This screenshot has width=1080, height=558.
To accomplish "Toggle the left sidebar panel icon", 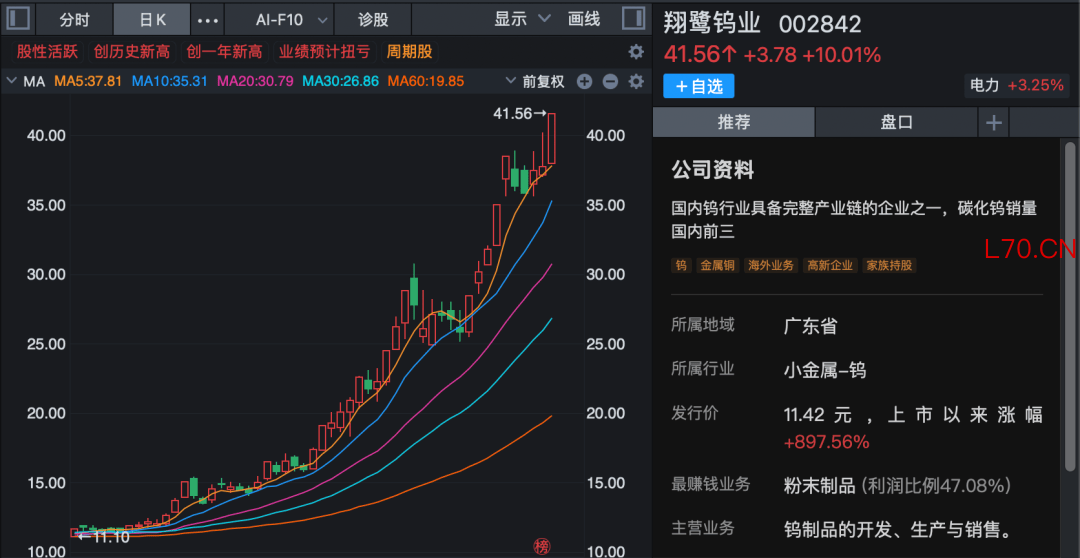I will point(19,19).
